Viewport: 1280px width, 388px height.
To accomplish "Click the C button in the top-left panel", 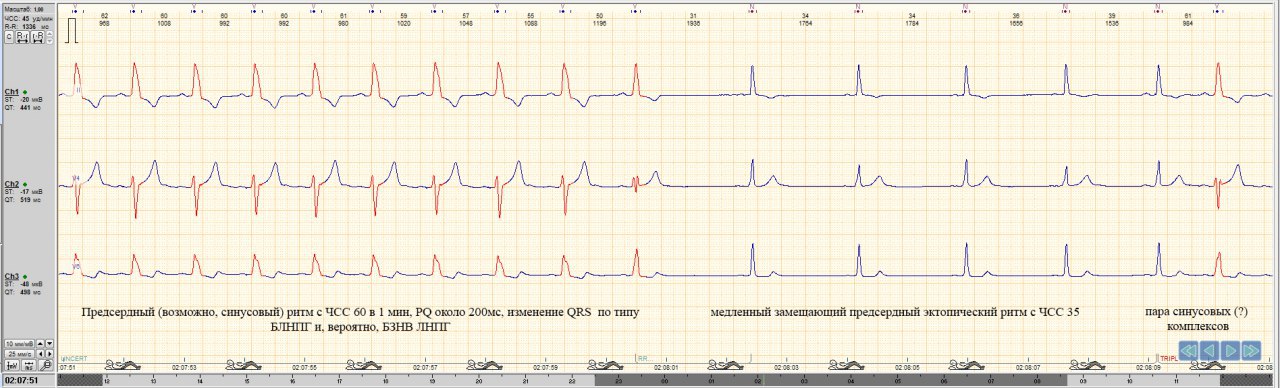I will [9, 36].
